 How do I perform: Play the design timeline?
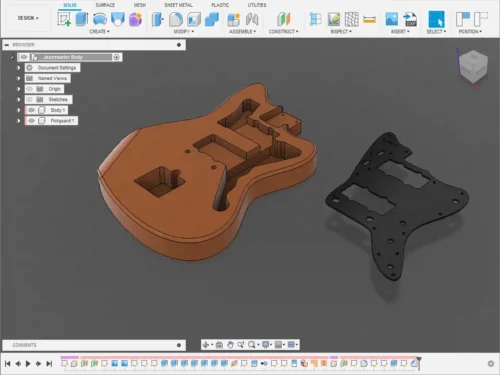click(x=28, y=364)
